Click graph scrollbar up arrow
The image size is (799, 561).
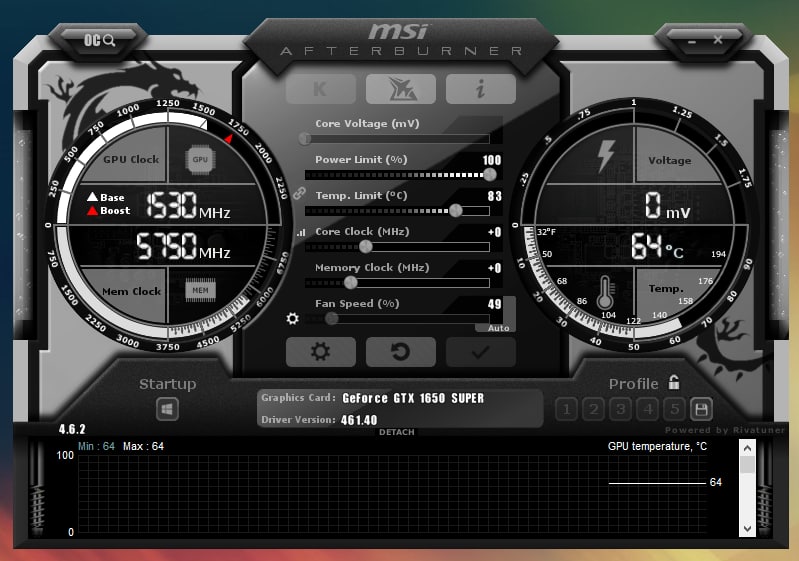click(x=747, y=448)
